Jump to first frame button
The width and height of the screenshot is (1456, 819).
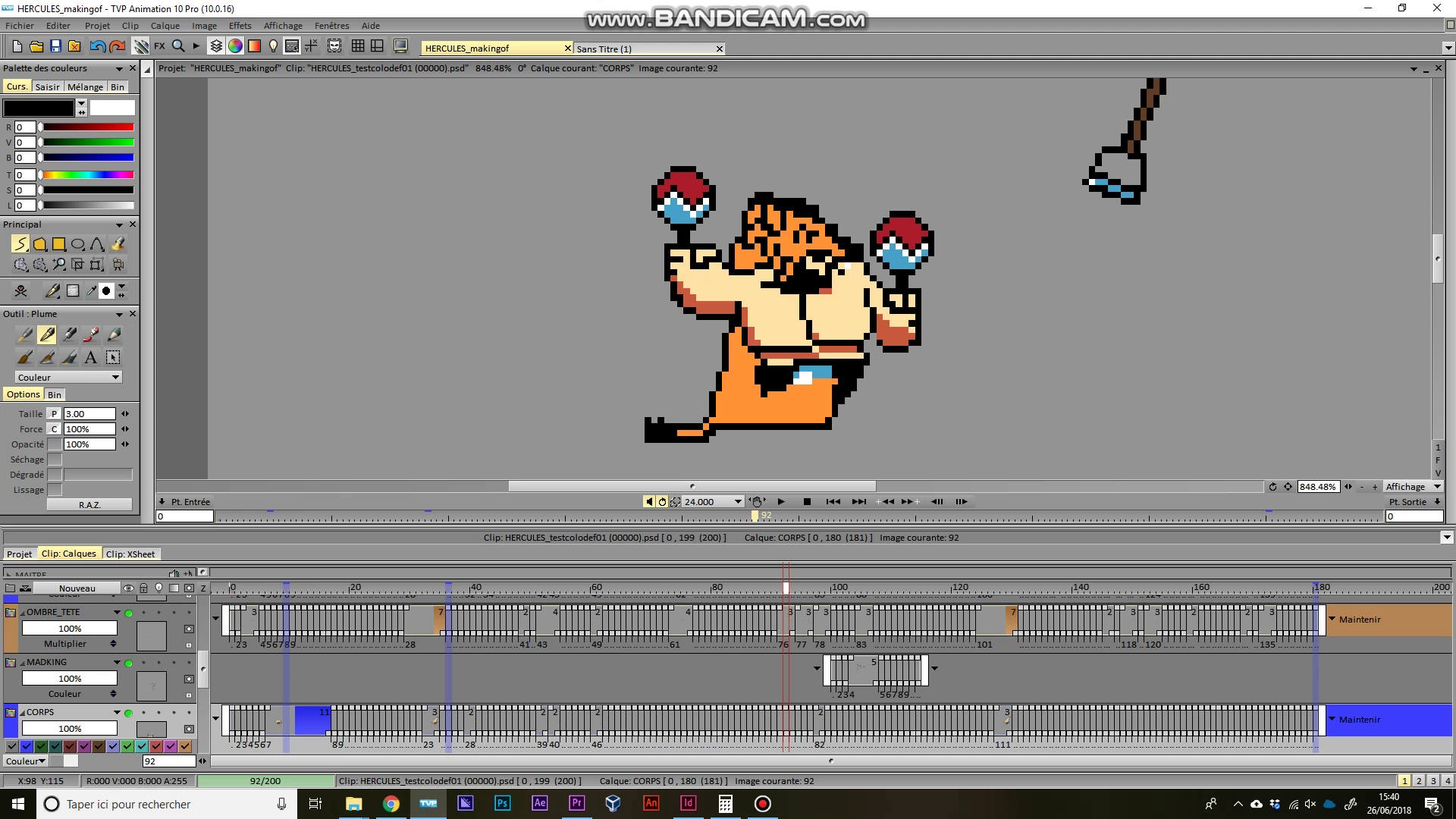click(x=833, y=501)
